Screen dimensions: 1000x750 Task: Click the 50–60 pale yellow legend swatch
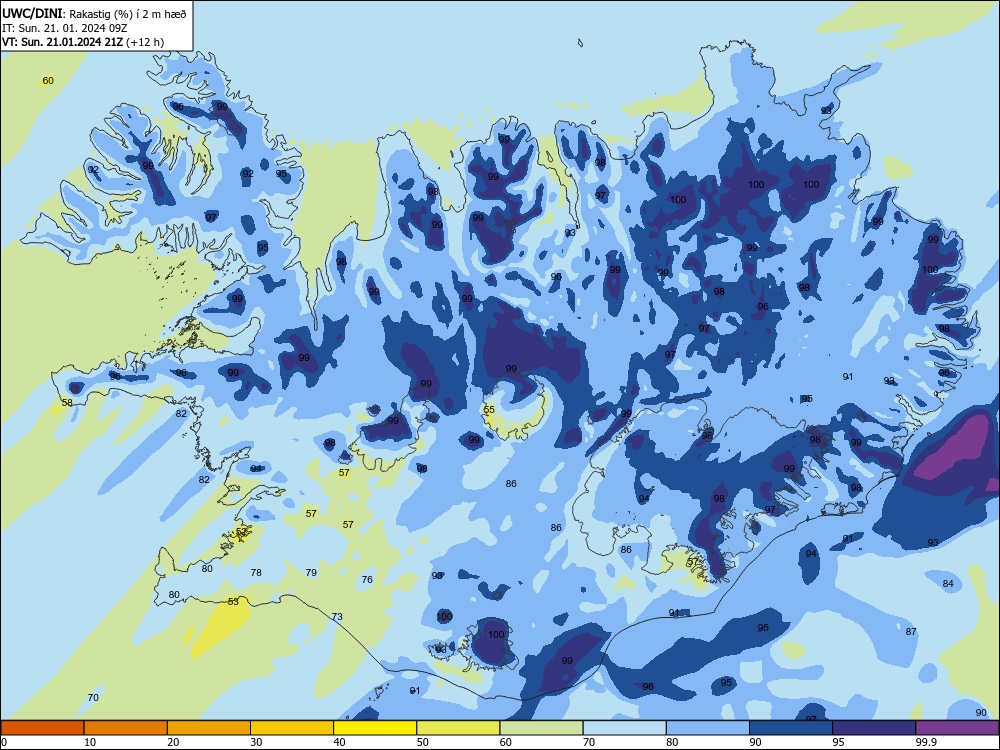(458, 728)
